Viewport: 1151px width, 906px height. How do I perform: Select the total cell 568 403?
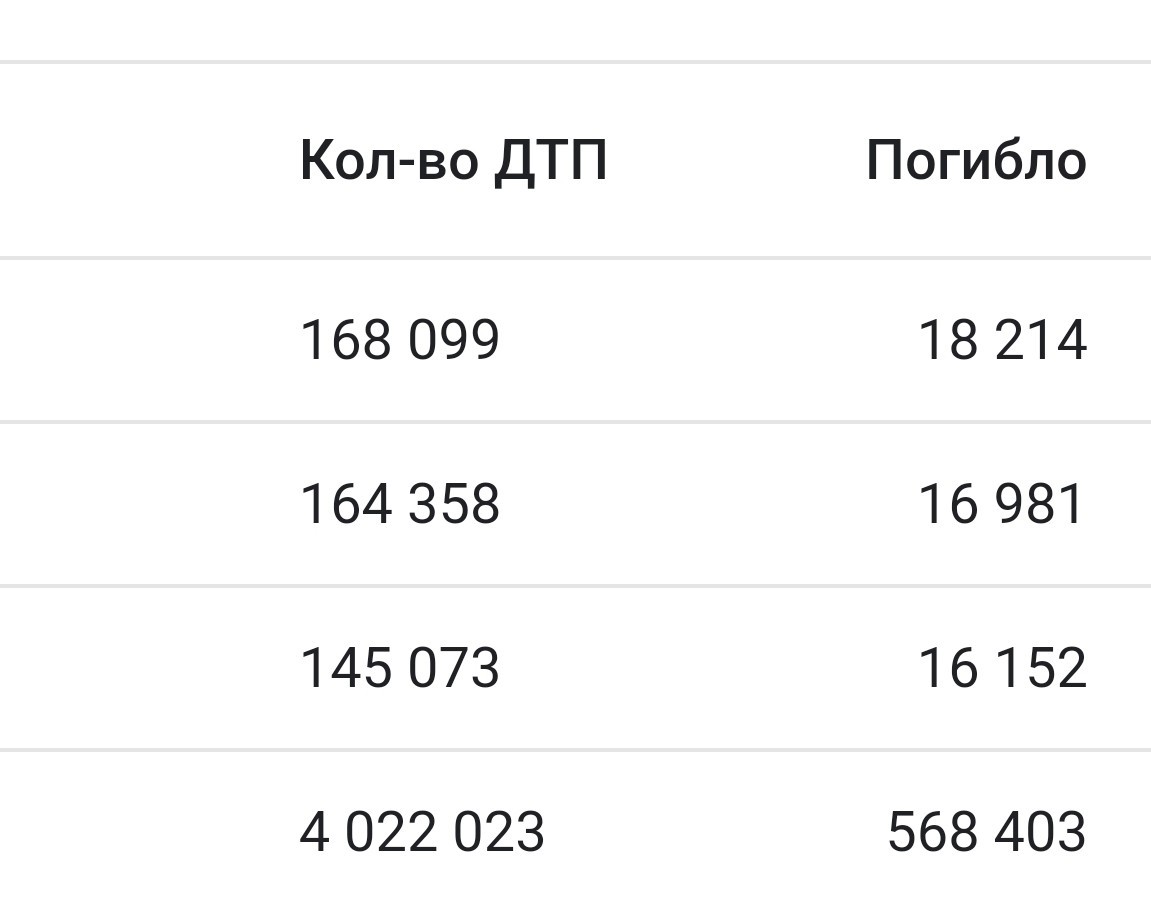point(987,832)
